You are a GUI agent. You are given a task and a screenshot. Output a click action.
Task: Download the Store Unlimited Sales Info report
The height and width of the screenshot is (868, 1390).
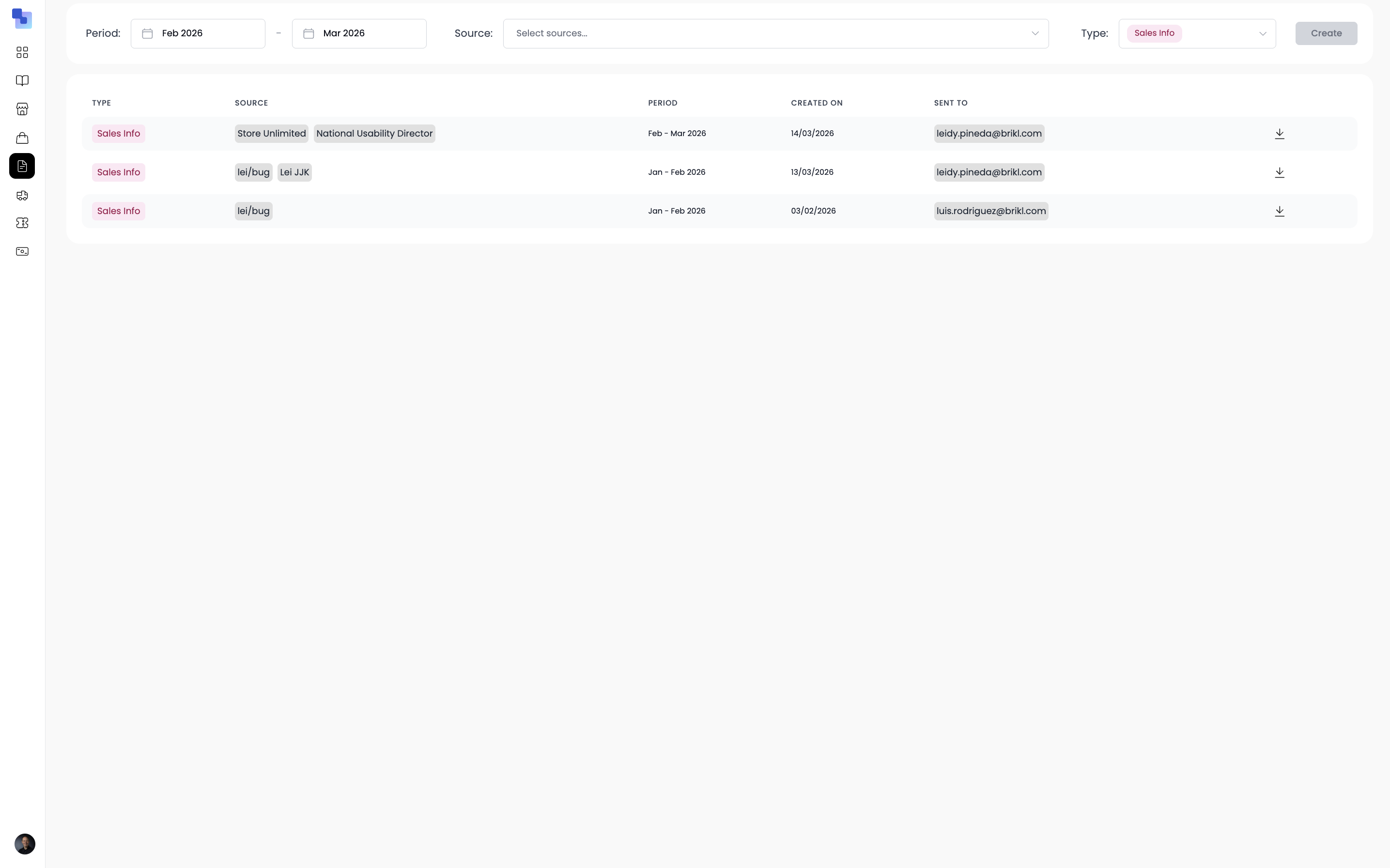1280,133
